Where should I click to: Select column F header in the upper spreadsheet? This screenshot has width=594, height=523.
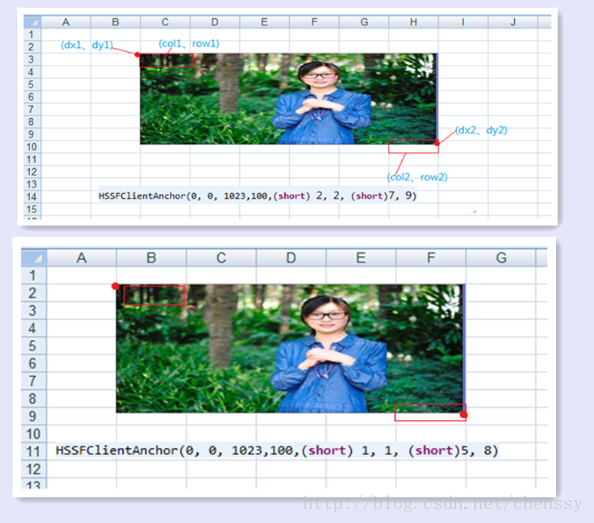(314, 22)
